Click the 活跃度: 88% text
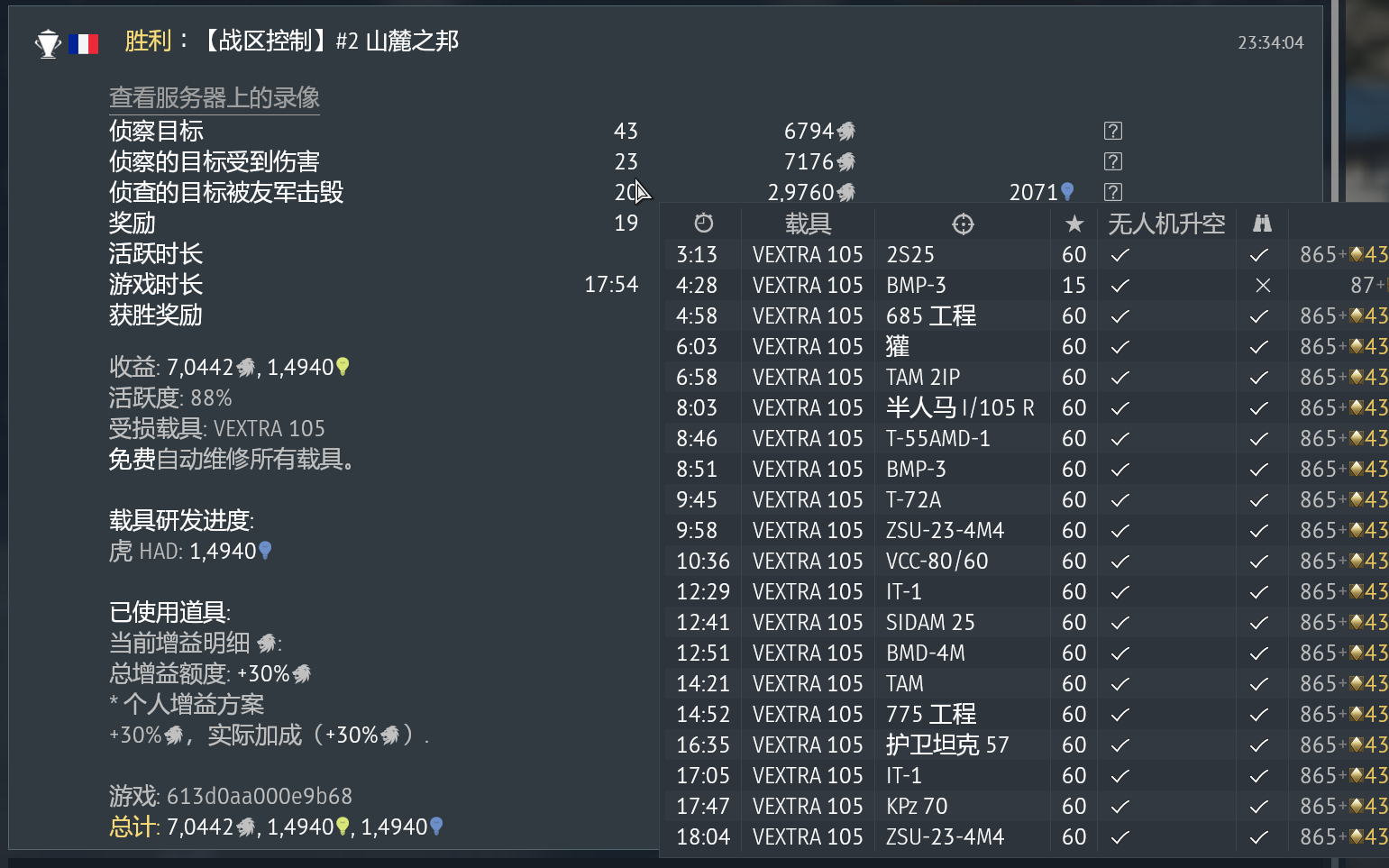This screenshot has height=868, width=1389. coord(170,397)
